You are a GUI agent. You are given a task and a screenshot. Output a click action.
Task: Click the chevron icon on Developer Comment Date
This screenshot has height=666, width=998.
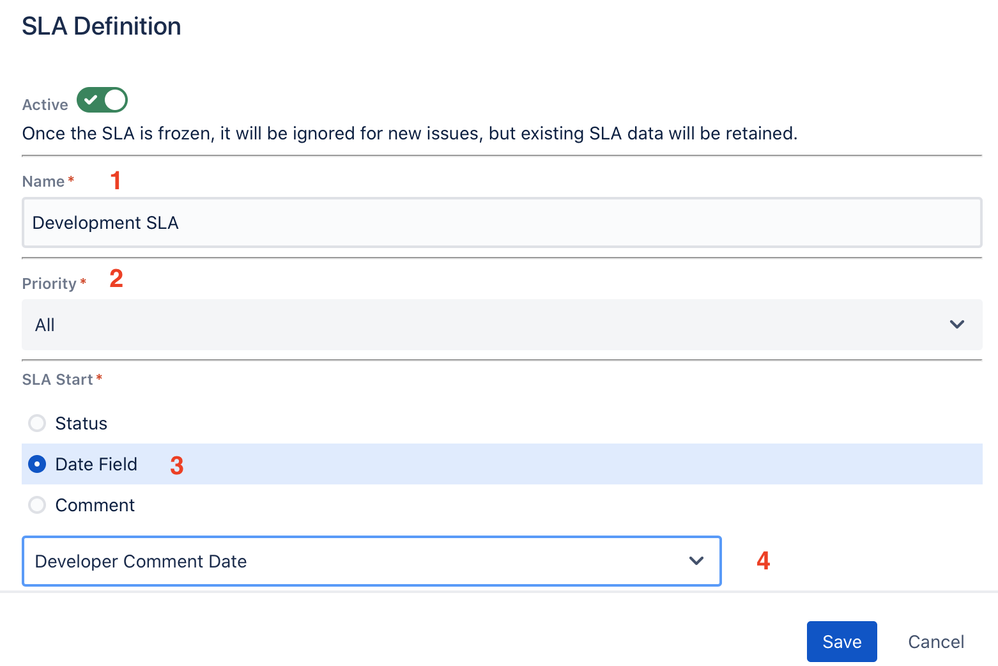point(696,561)
